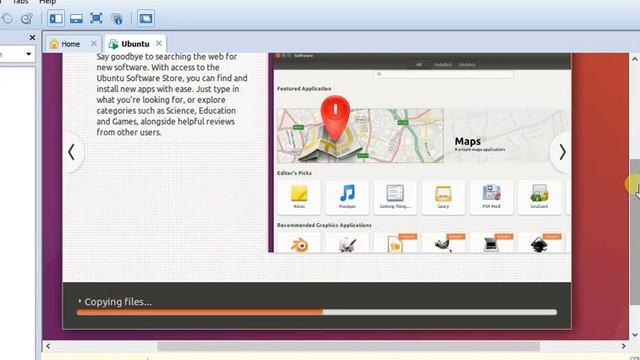Click the vertical scrollbar thumb
640x360 pixels.
coord(635,231)
